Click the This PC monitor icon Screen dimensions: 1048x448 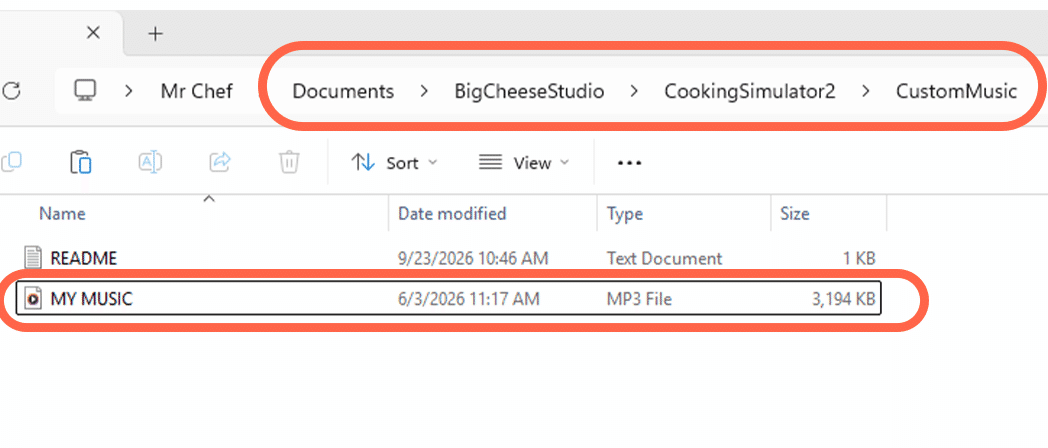[86, 90]
